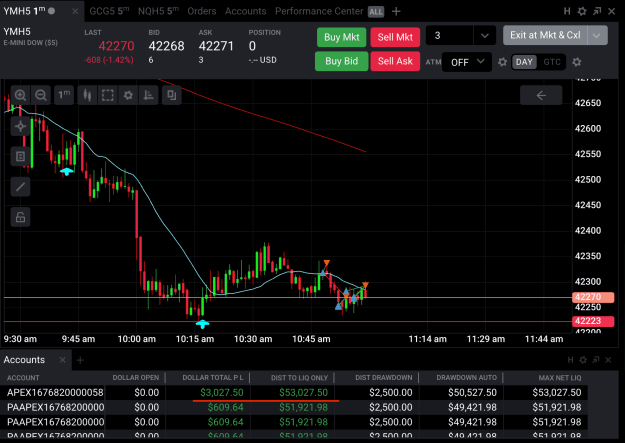Toggle the ALL filter in Performance Center

click(x=375, y=12)
